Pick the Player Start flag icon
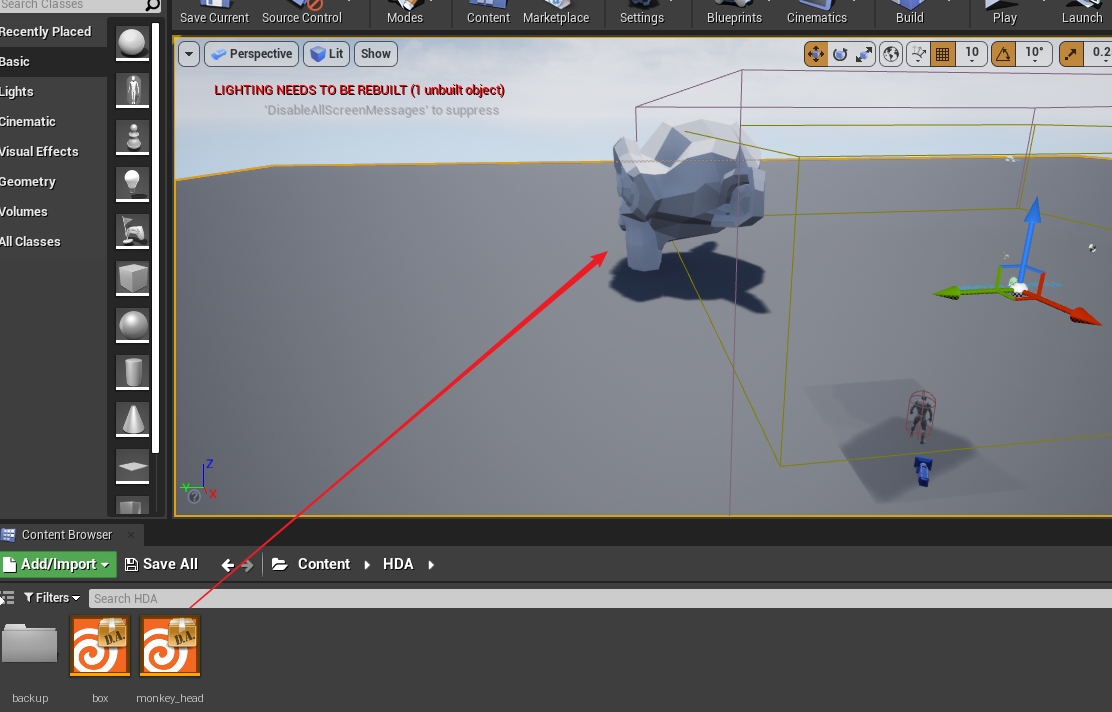 tap(133, 230)
